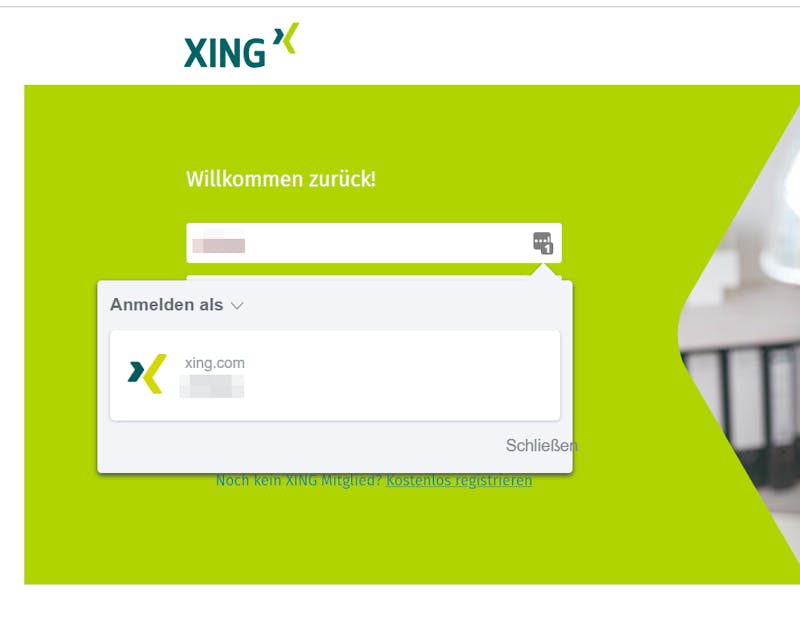Select the xing.com saved login entry
800x643 pixels.
point(335,376)
